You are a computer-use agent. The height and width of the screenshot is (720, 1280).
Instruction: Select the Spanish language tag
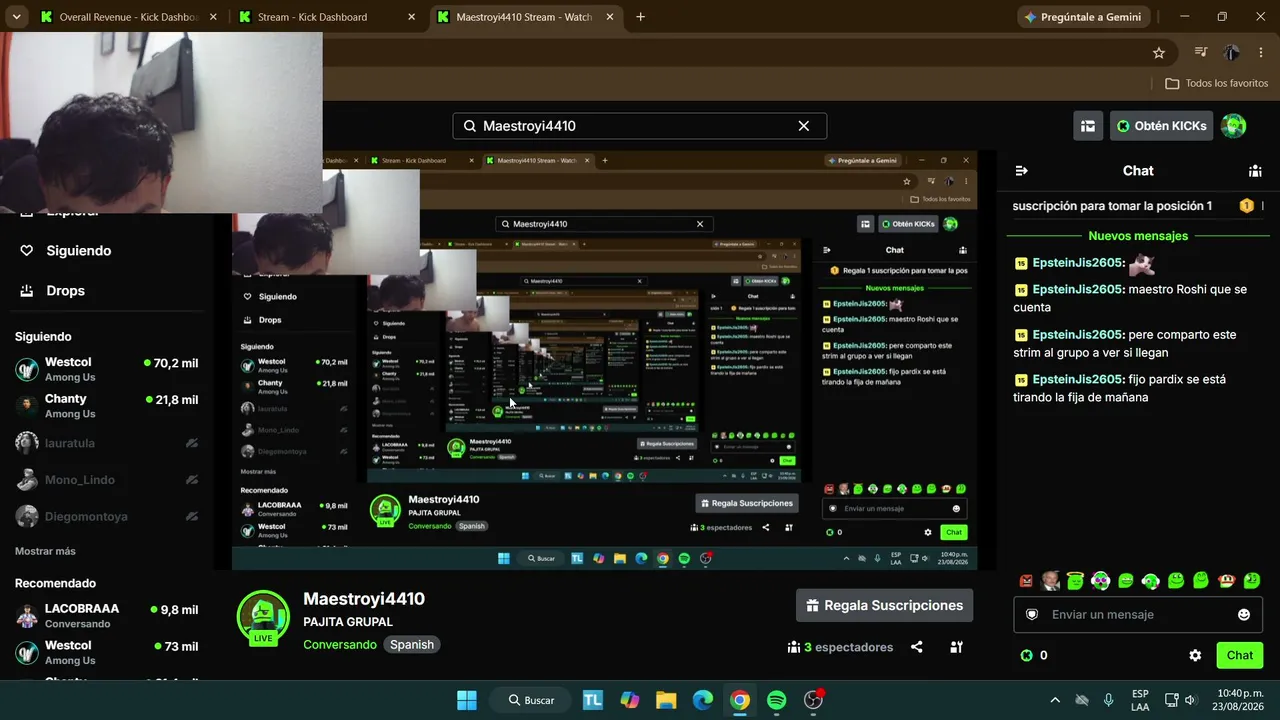(412, 645)
